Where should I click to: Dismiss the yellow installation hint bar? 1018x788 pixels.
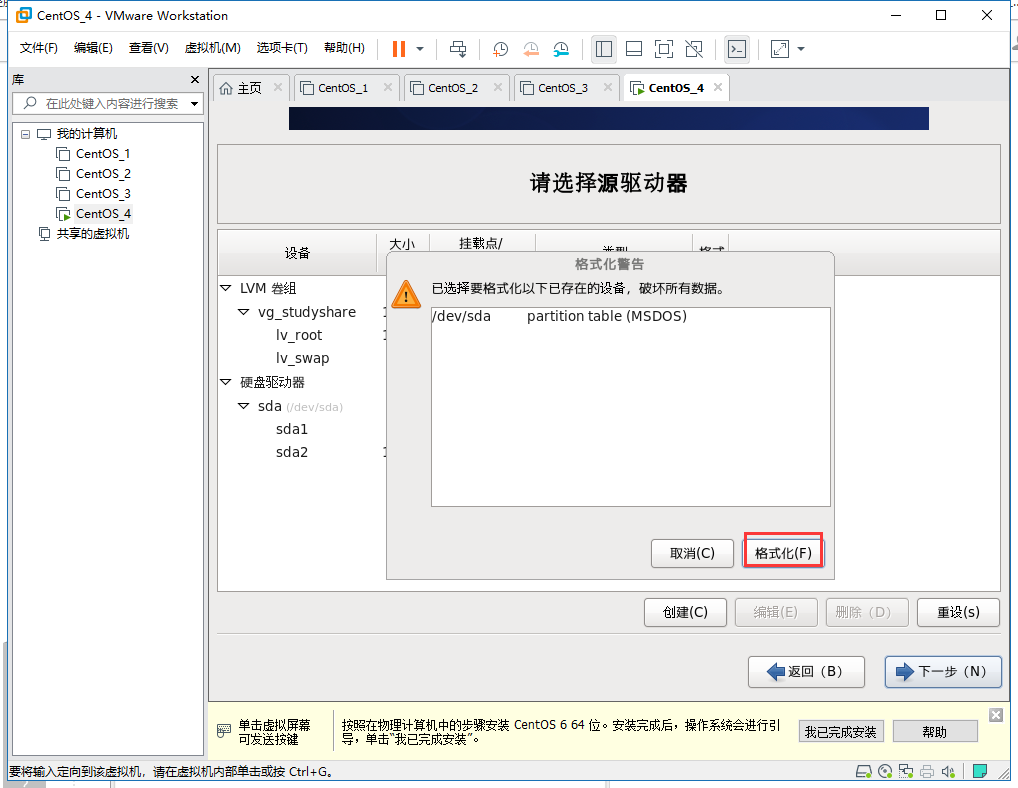click(x=996, y=715)
